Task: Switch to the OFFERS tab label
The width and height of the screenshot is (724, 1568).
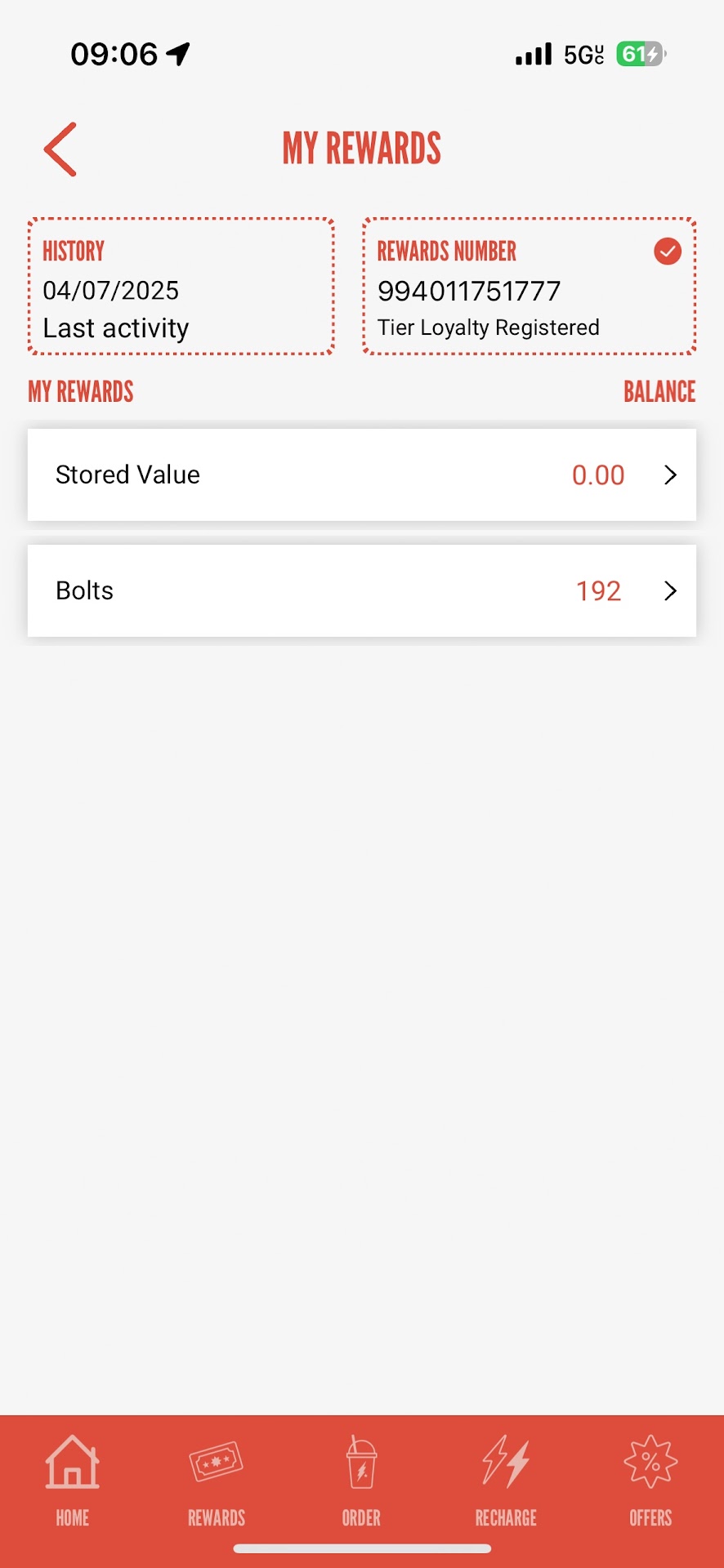Action: tap(650, 1518)
